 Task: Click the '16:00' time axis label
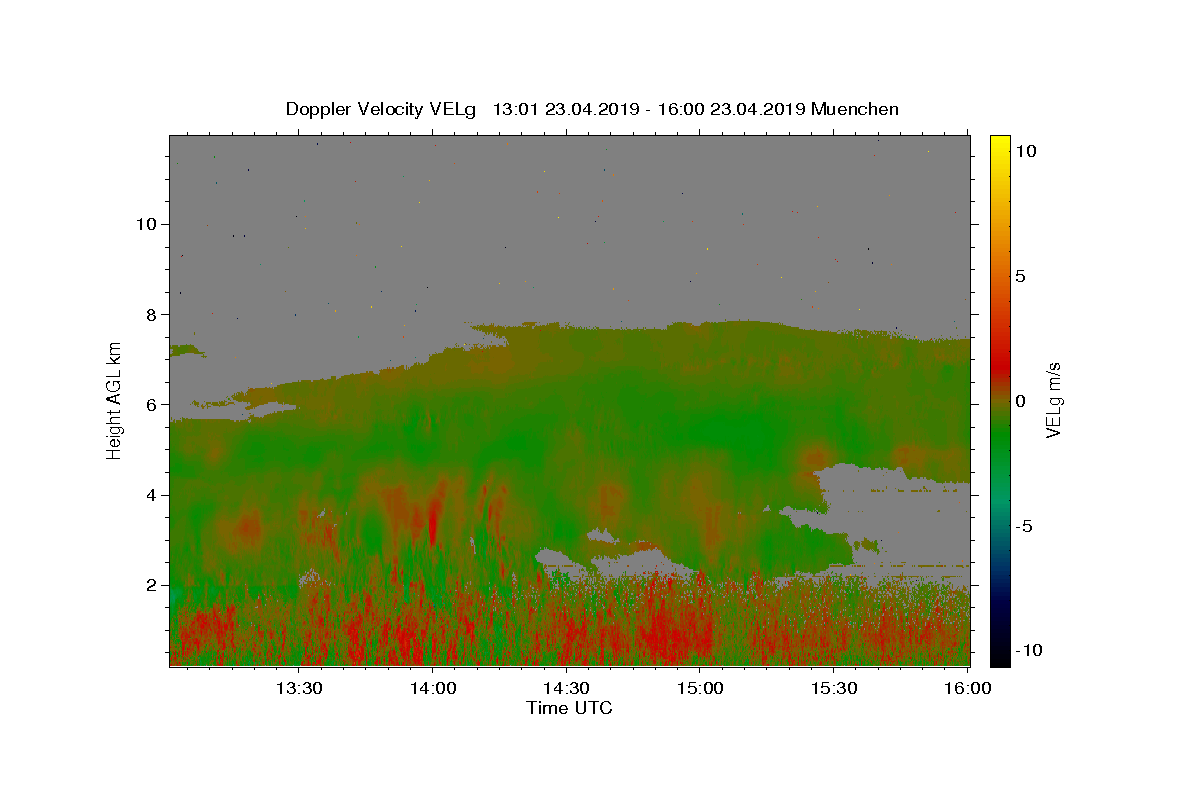point(968,688)
